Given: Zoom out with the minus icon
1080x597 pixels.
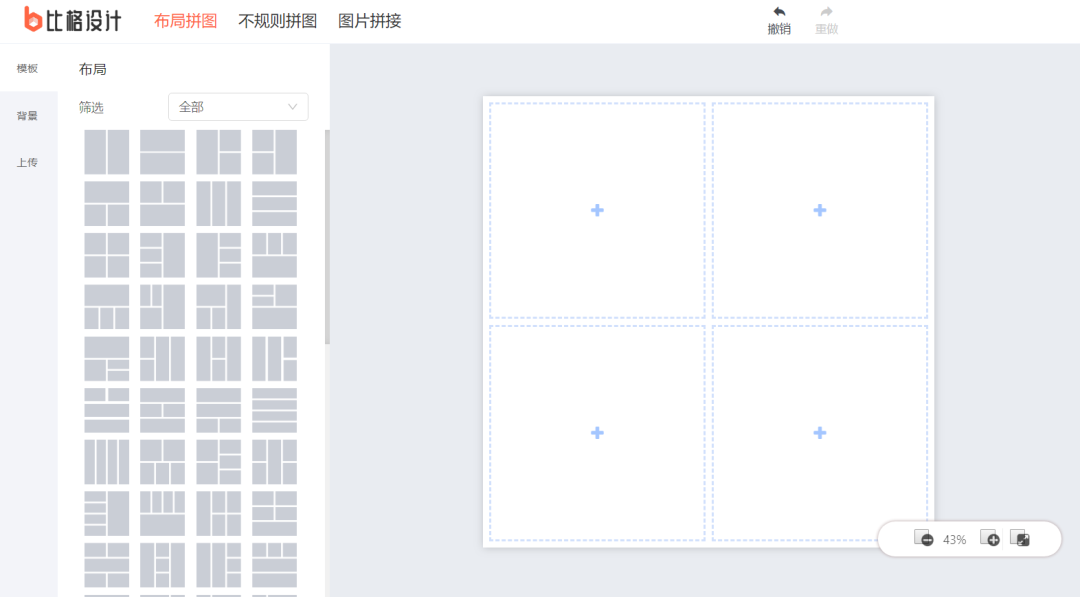Looking at the screenshot, I should (x=924, y=538).
